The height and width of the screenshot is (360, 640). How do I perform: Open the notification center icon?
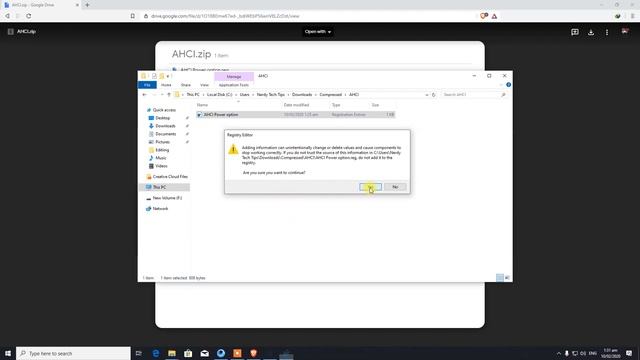point(629,353)
